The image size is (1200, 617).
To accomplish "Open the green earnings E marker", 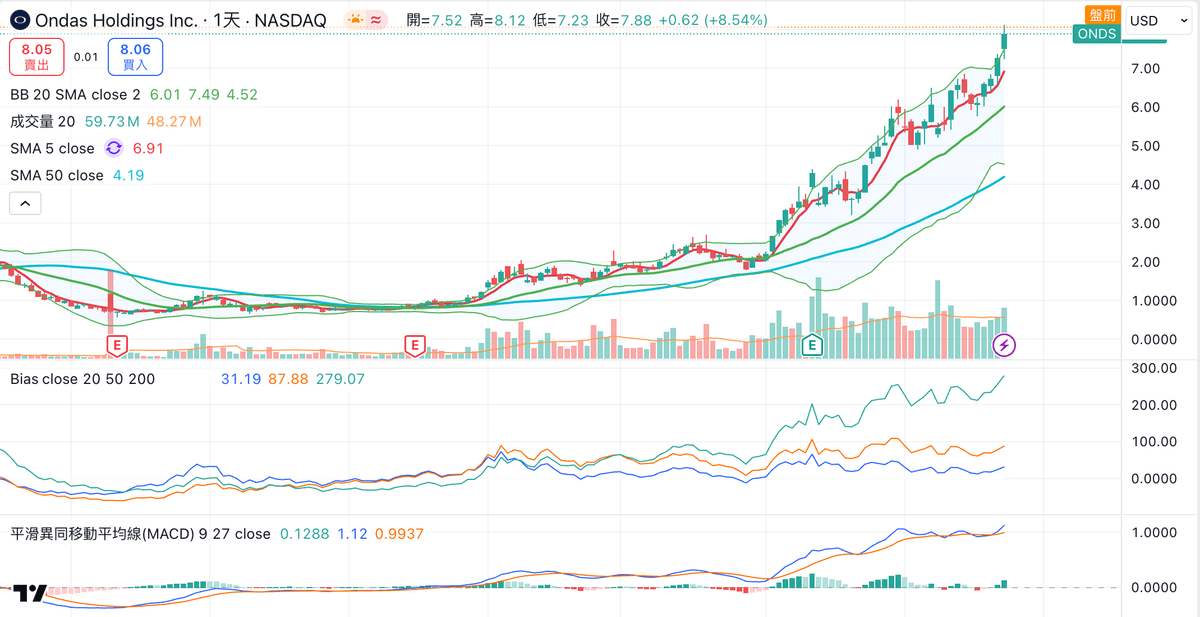I will pos(813,346).
